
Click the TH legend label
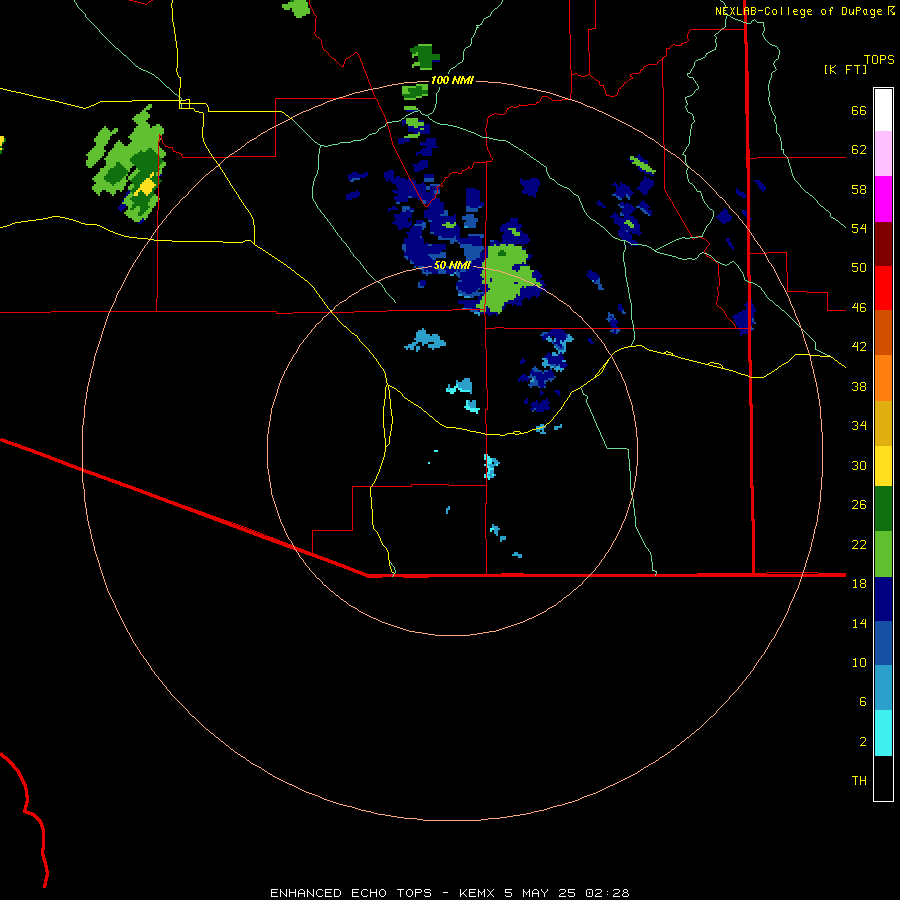tap(859, 781)
